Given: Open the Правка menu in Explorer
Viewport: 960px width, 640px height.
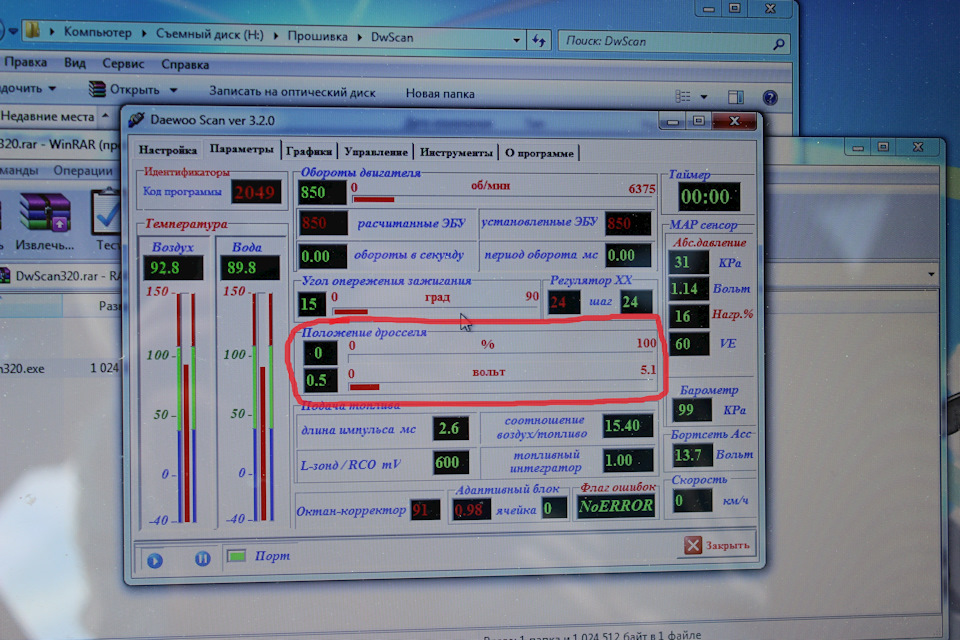Looking at the screenshot, I should click(x=25, y=62).
